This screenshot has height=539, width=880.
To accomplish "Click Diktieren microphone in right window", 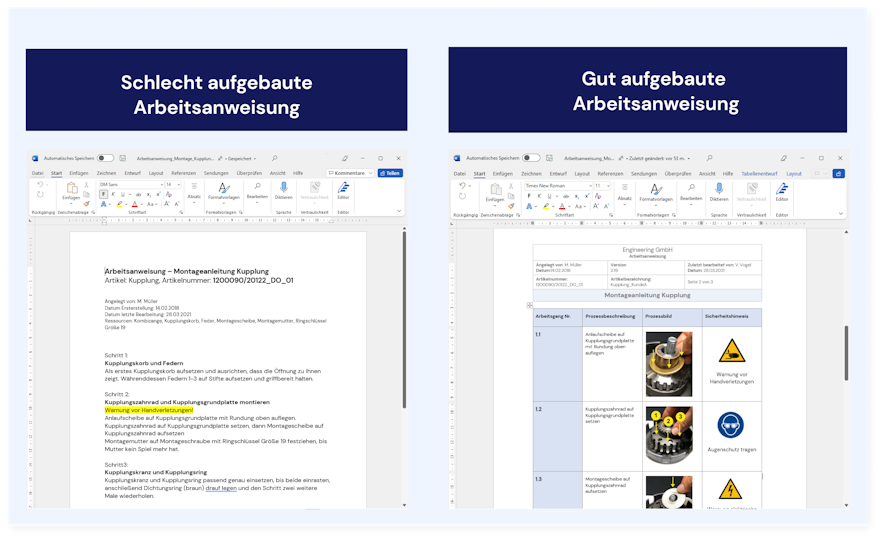I will [x=719, y=192].
